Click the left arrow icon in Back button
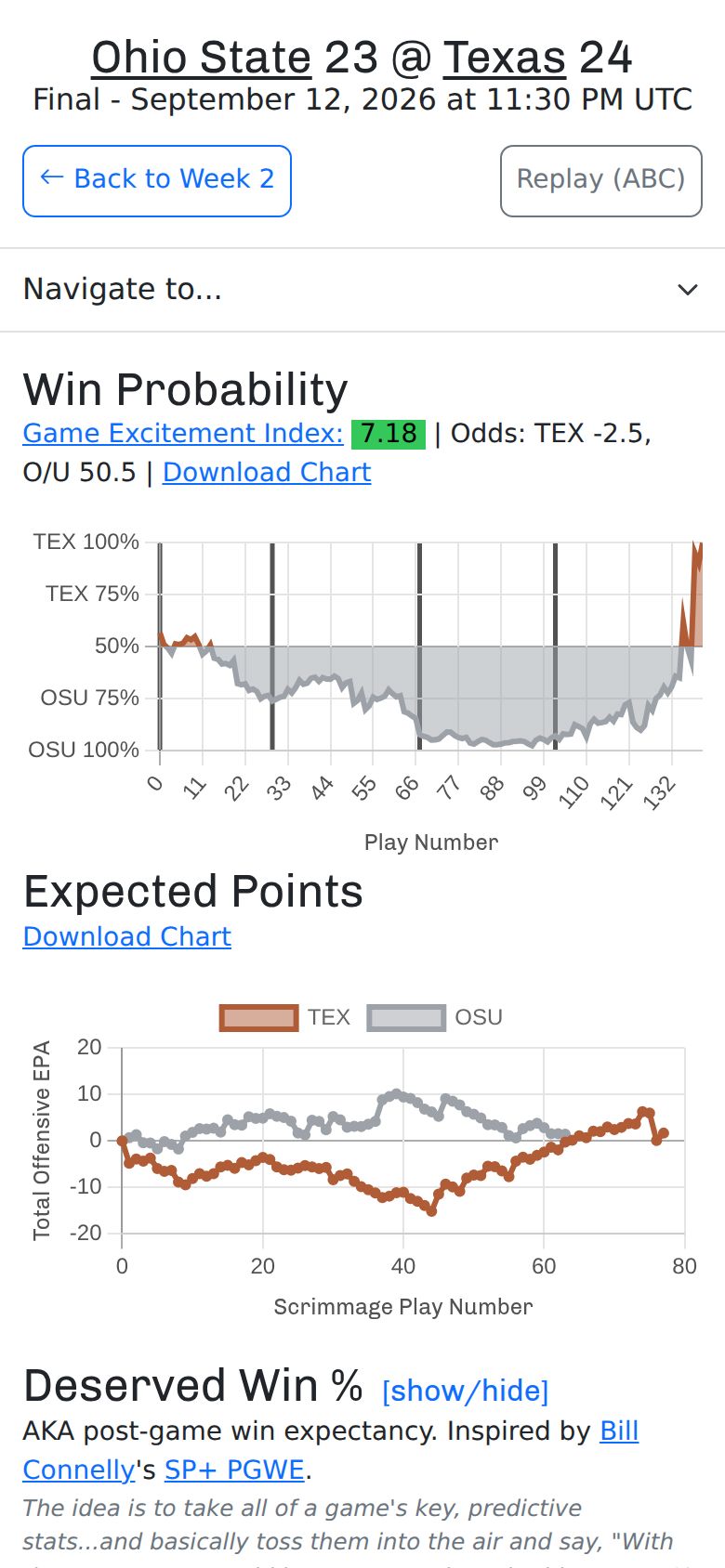The height and width of the screenshot is (1568, 725). pos(52,177)
